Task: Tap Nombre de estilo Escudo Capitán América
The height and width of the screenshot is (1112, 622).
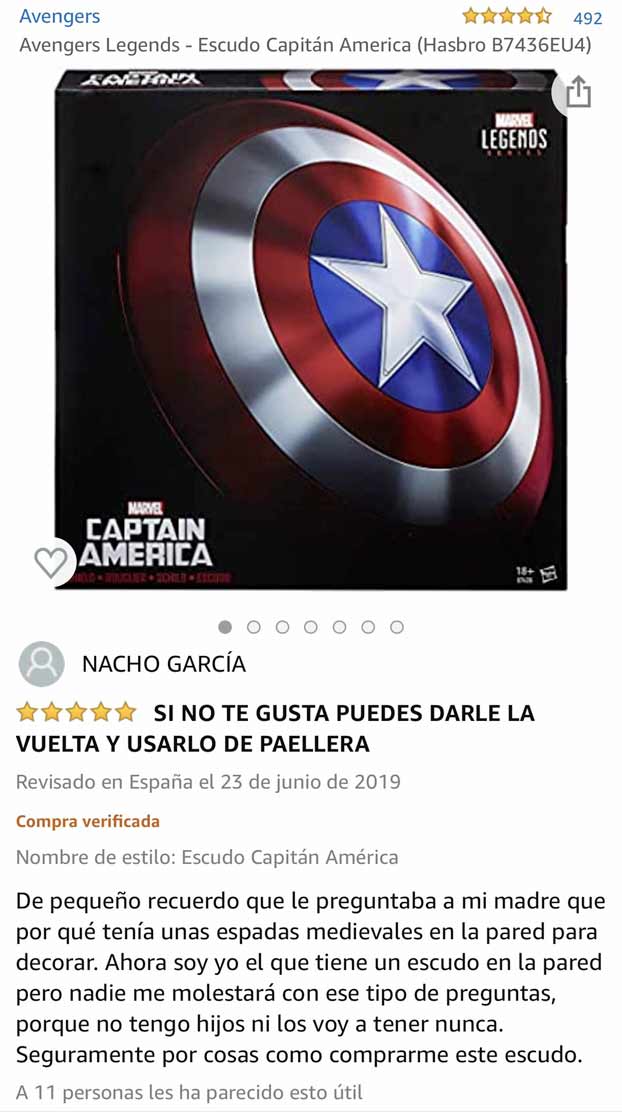Action: point(207,857)
